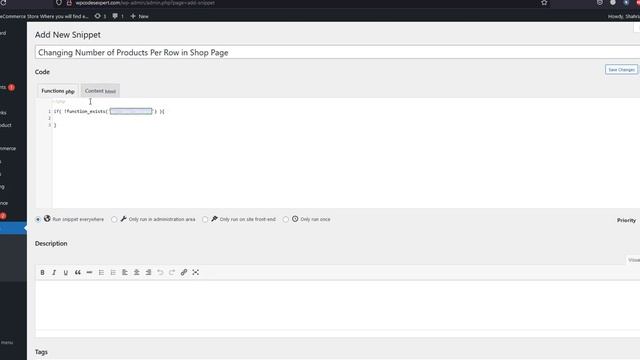
Task: Insert horizontal line in description
Action: point(89,272)
